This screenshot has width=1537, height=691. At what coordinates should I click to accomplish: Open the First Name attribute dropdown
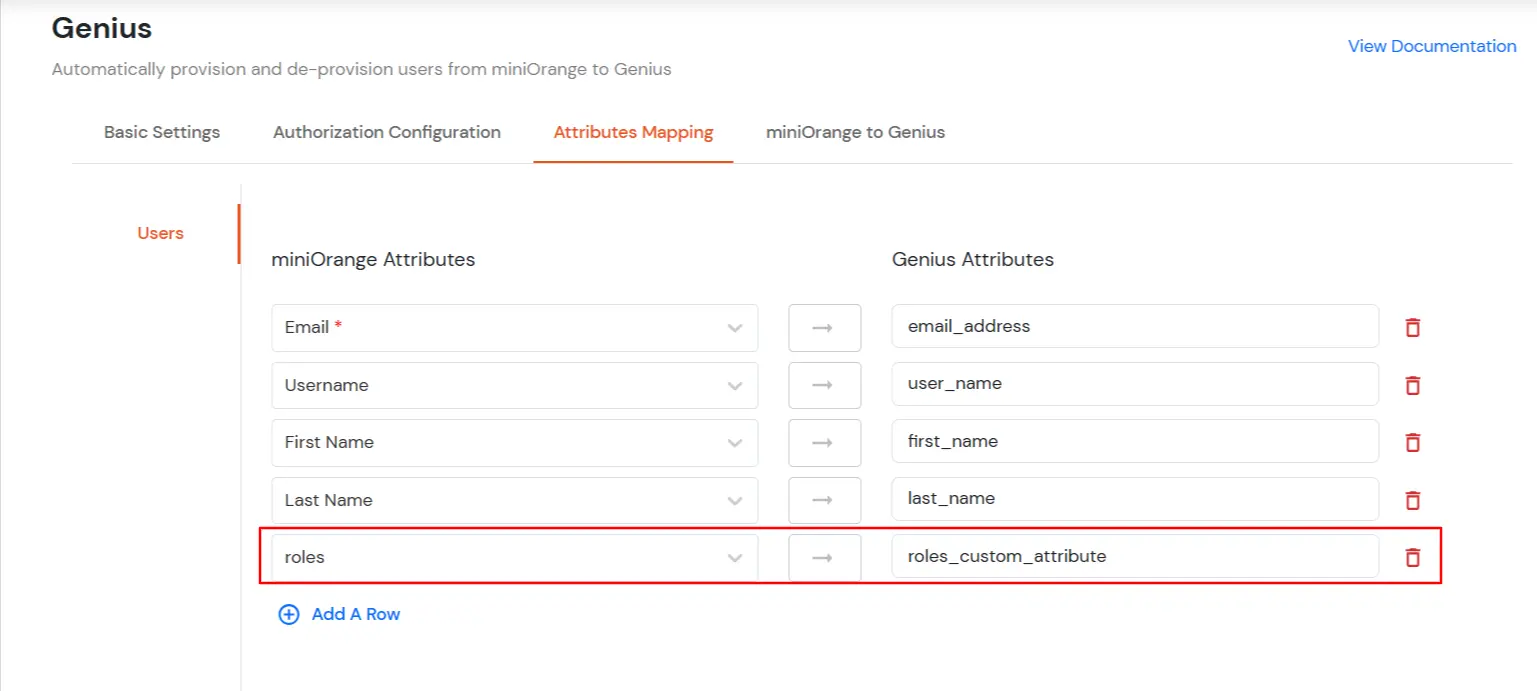click(x=514, y=442)
